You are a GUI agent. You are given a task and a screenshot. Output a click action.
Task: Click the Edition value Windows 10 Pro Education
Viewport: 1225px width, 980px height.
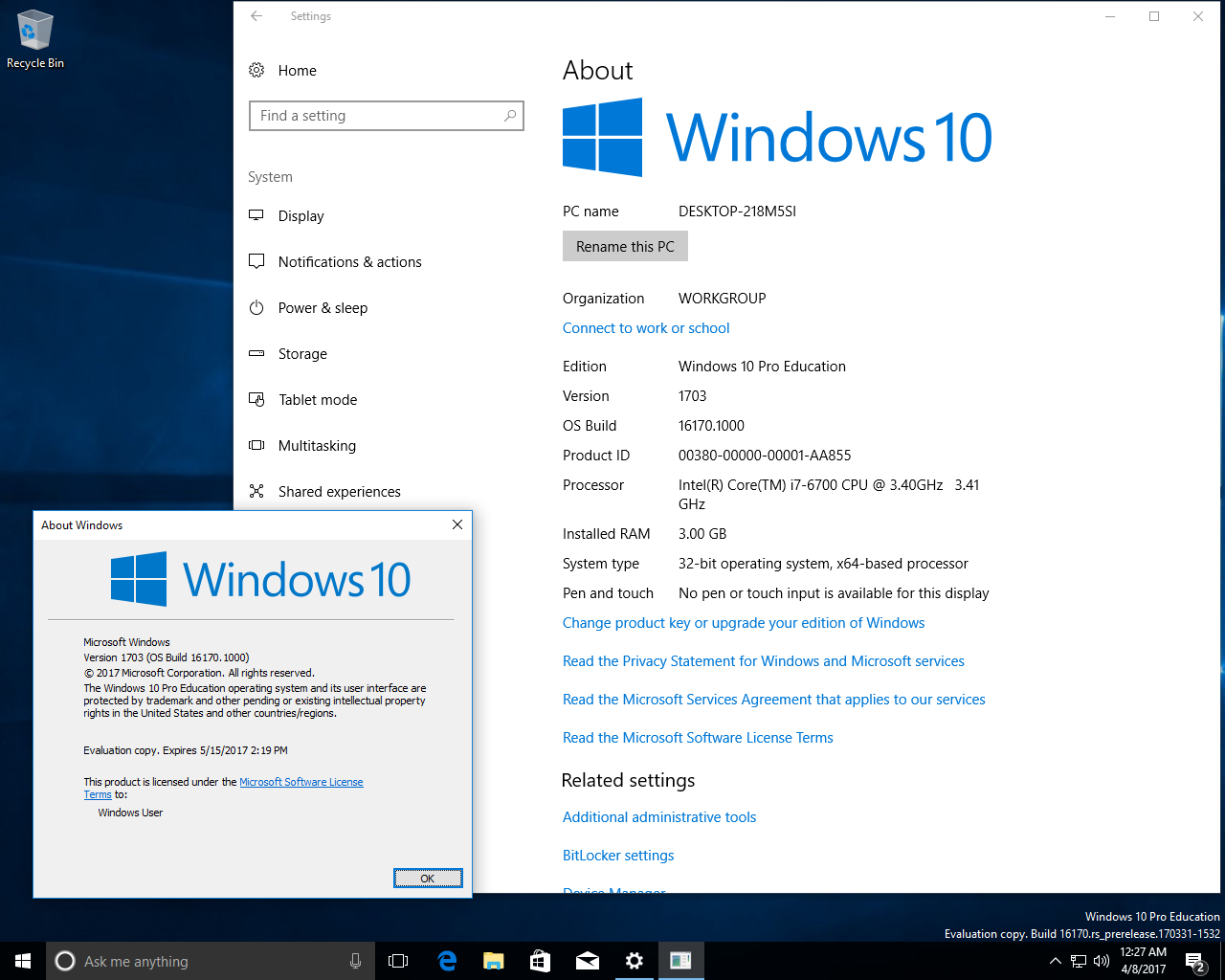pos(762,367)
